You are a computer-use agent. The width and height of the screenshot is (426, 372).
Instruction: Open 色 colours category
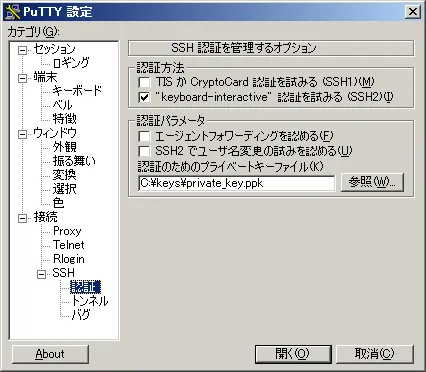click(x=58, y=203)
